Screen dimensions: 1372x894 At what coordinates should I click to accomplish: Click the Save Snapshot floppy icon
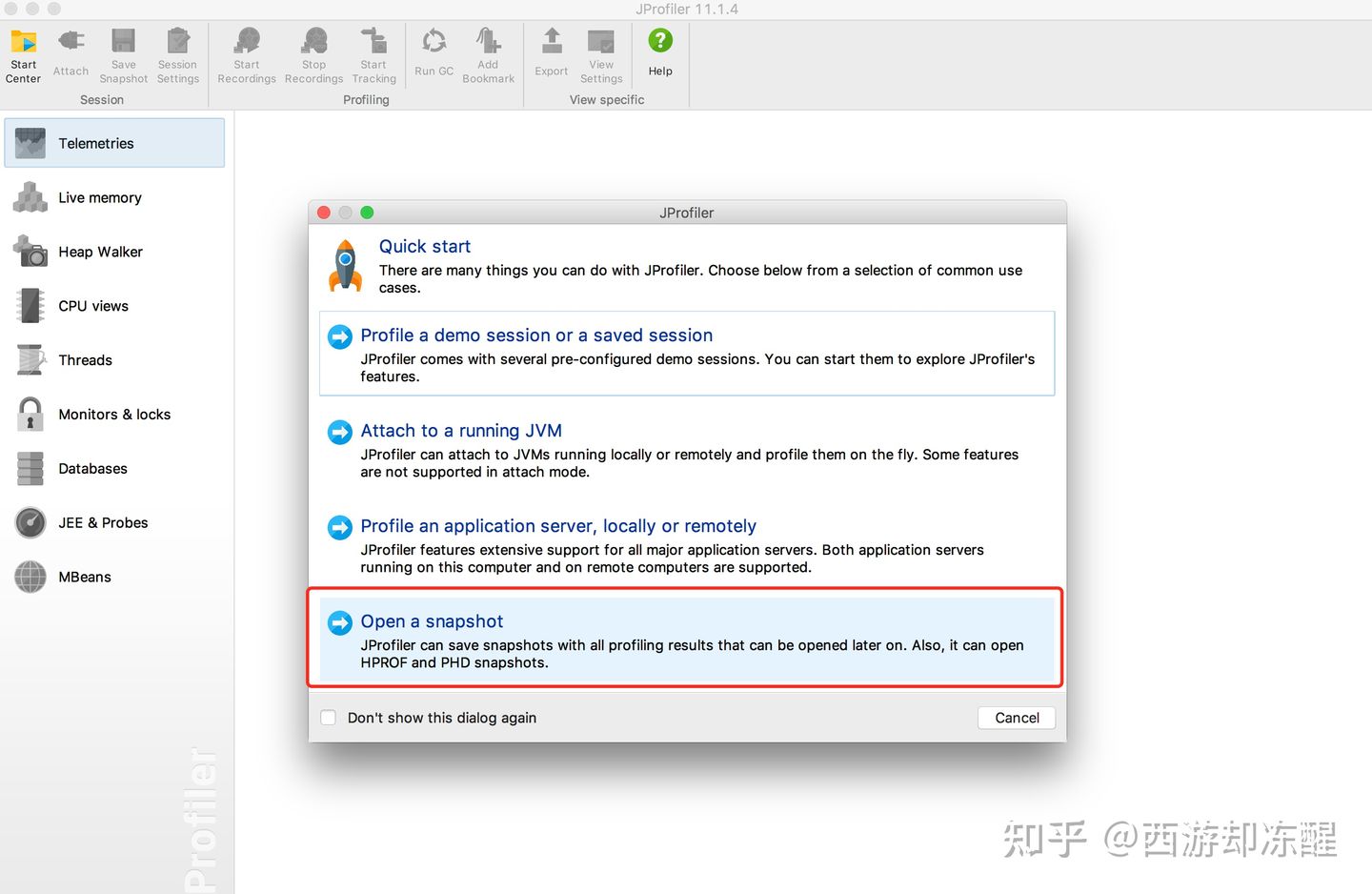pyautogui.click(x=124, y=40)
